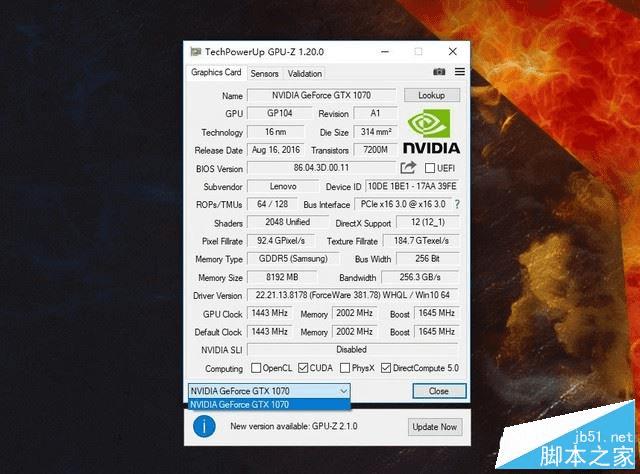Click the Lookup button
Viewport: 640px width, 474px height.
432,95
